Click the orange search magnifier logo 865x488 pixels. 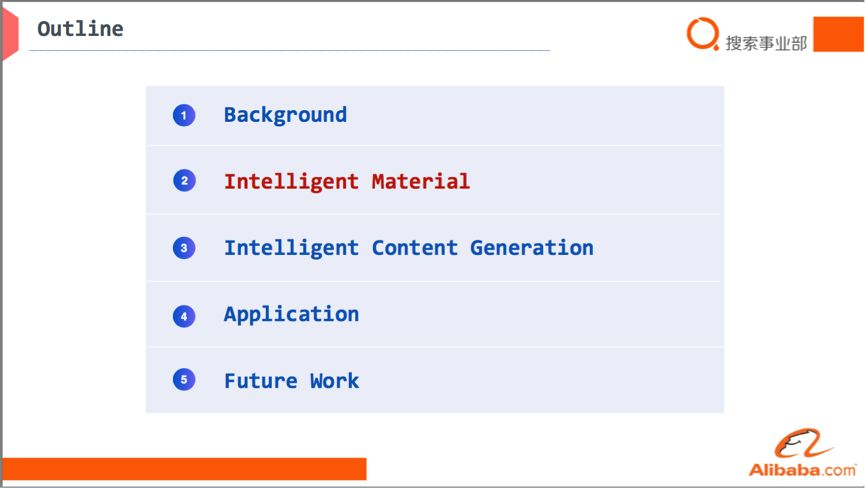[702, 34]
